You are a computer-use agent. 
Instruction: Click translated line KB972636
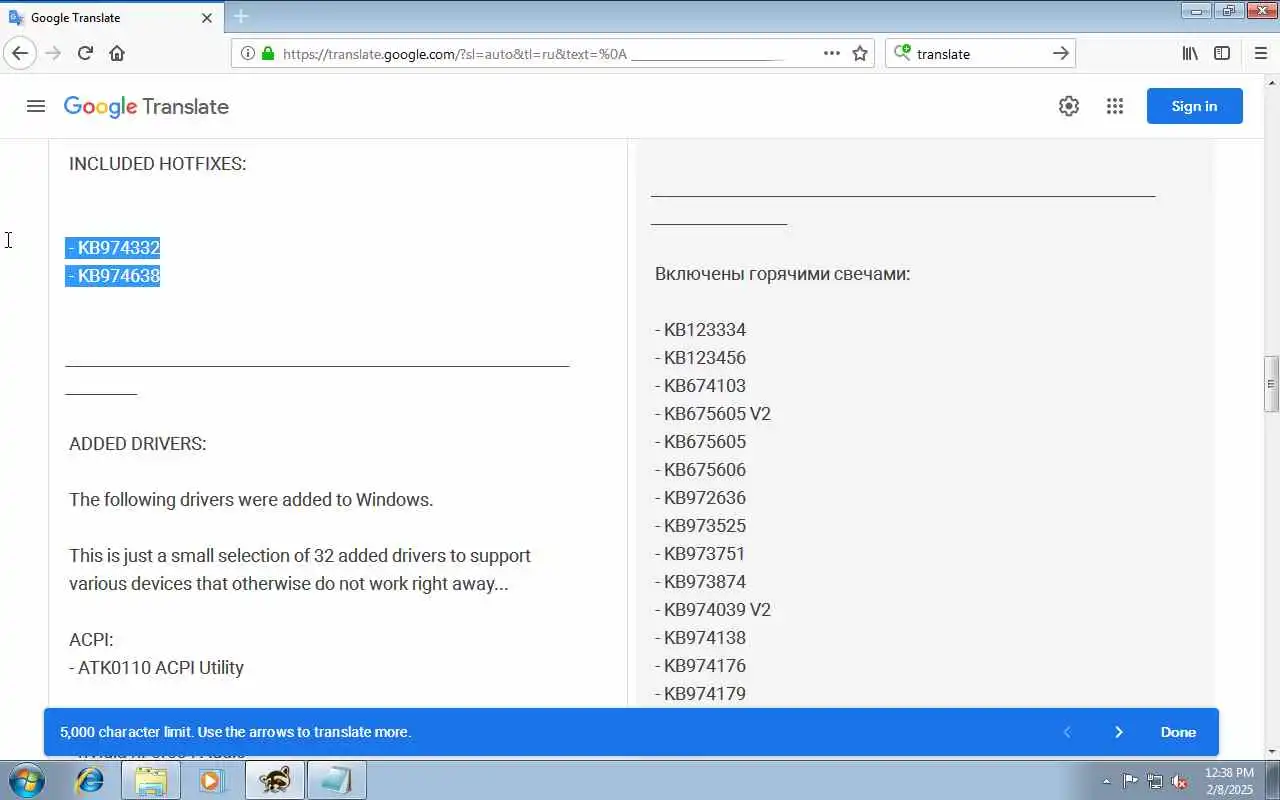point(700,498)
